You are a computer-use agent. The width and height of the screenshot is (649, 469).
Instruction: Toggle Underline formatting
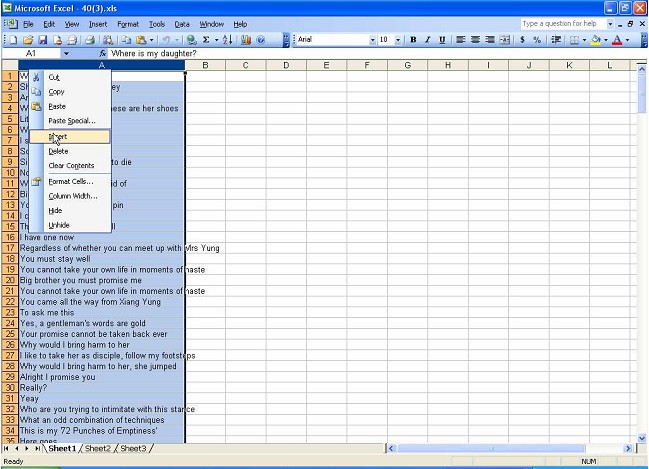[442, 40]
